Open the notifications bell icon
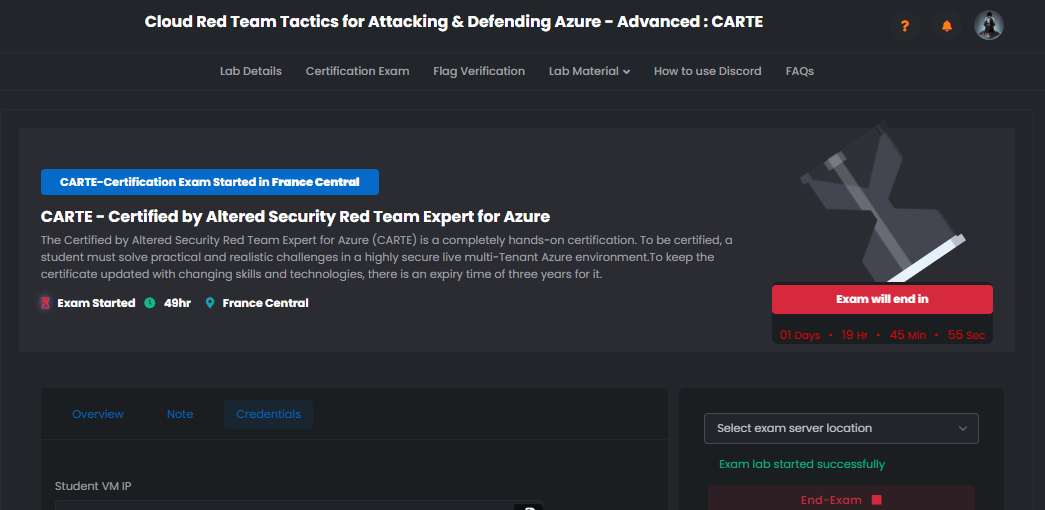This screenshot has width=1045, height=510. pyautogui.click(x=946, y=26)
